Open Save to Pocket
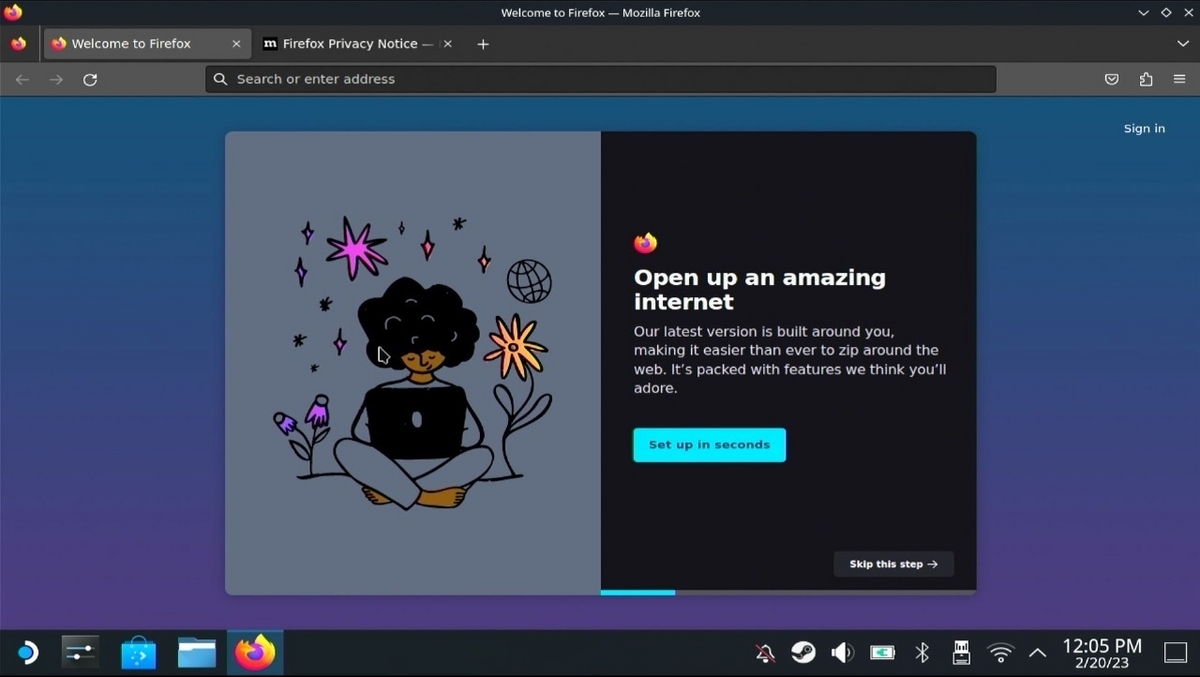The height and width of the screenshot is (677, 1200). [1111, 79]
